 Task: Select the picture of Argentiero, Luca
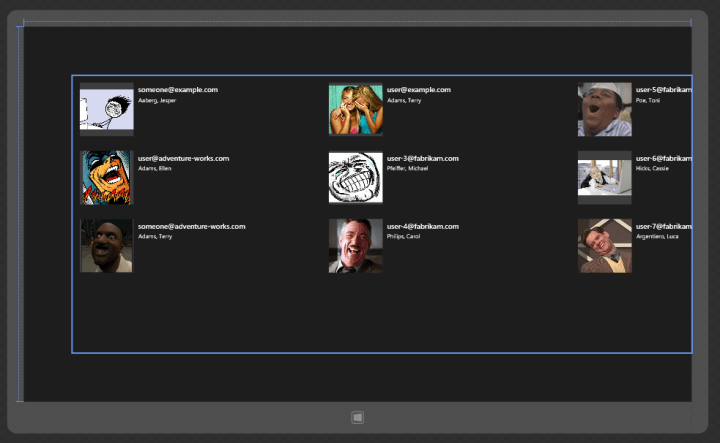[604, 246]
